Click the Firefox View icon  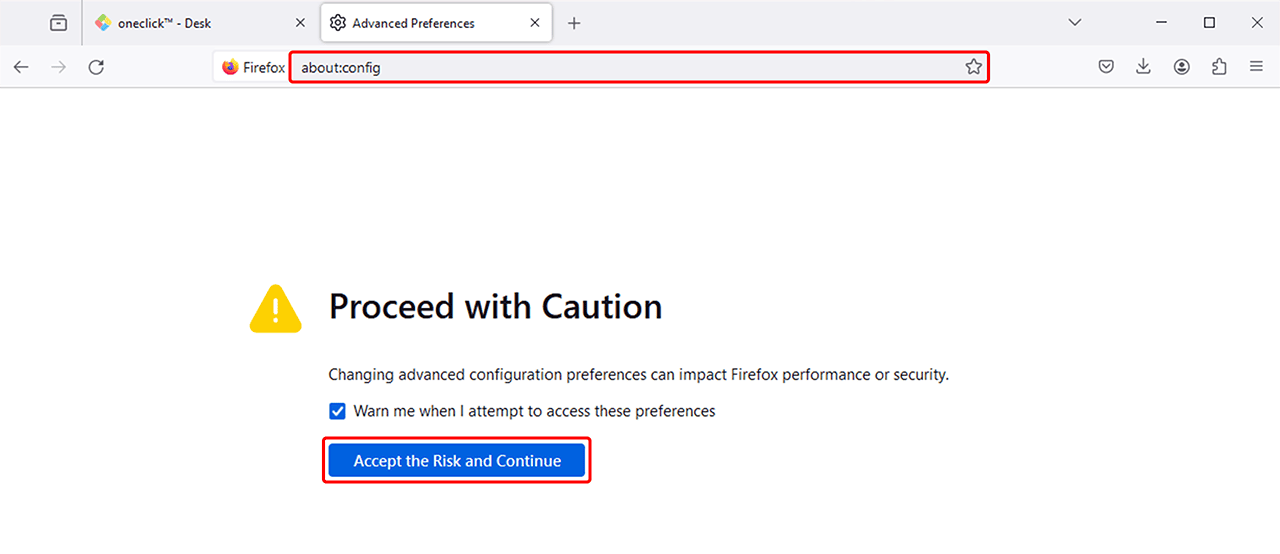click(59, 22)
